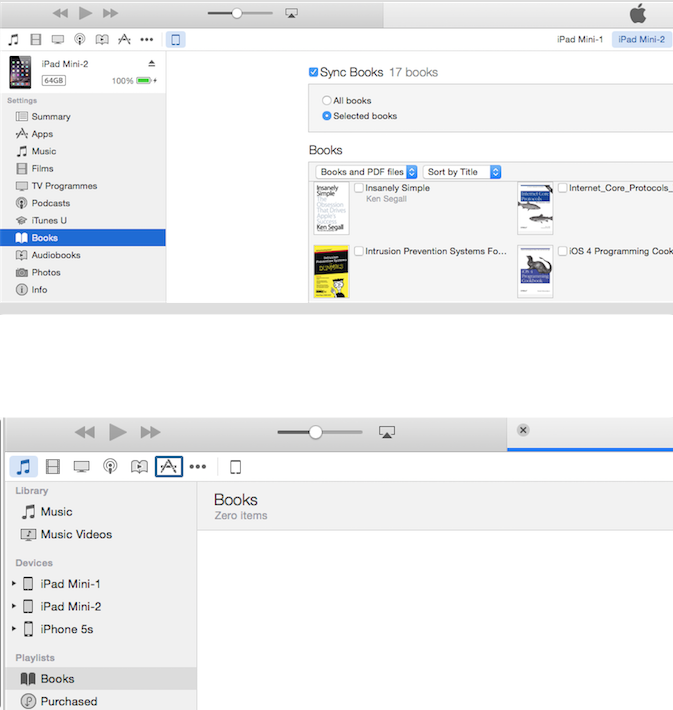Open the Podcasts settings section

83,203
